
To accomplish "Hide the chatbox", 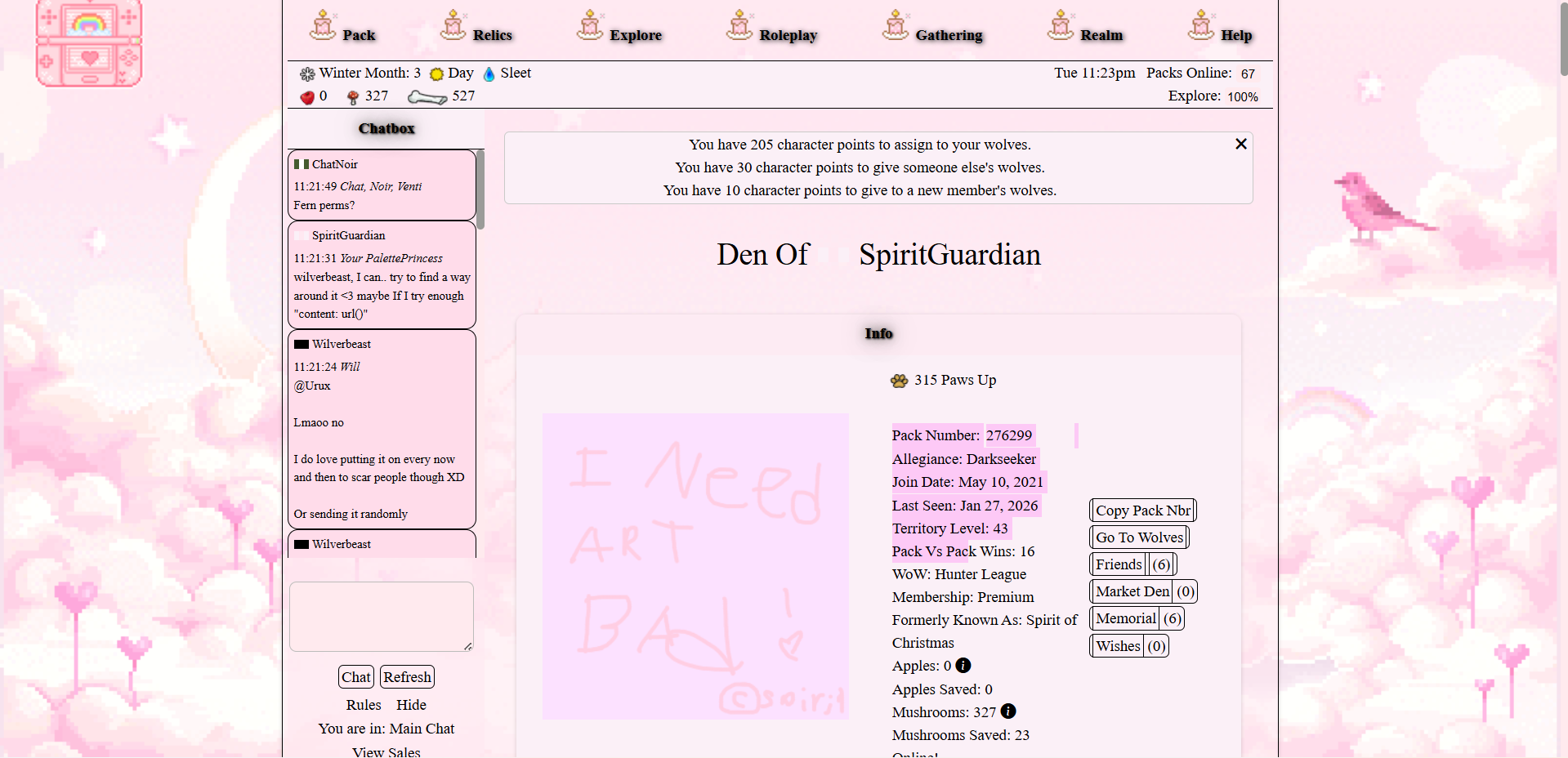I will click(412, 705).
